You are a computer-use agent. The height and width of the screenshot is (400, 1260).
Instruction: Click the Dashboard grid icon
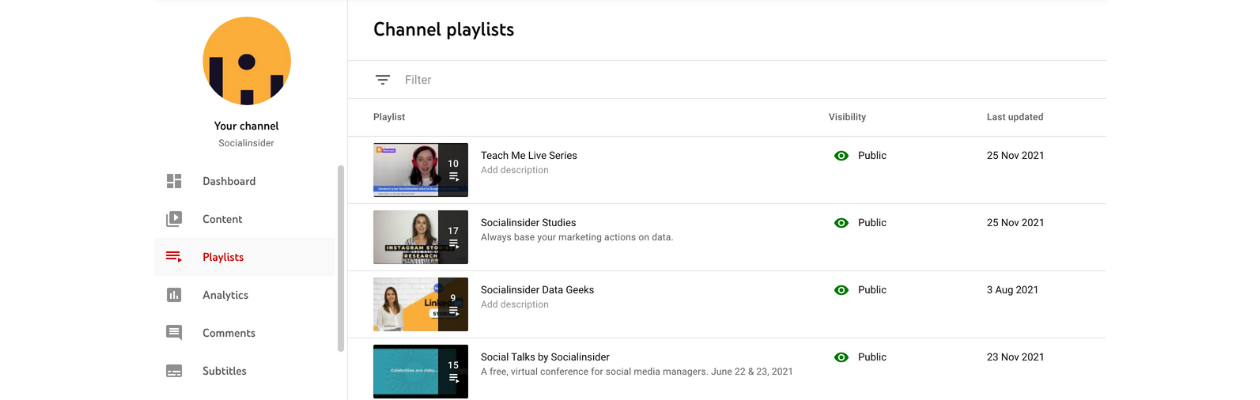click(174, 181)
